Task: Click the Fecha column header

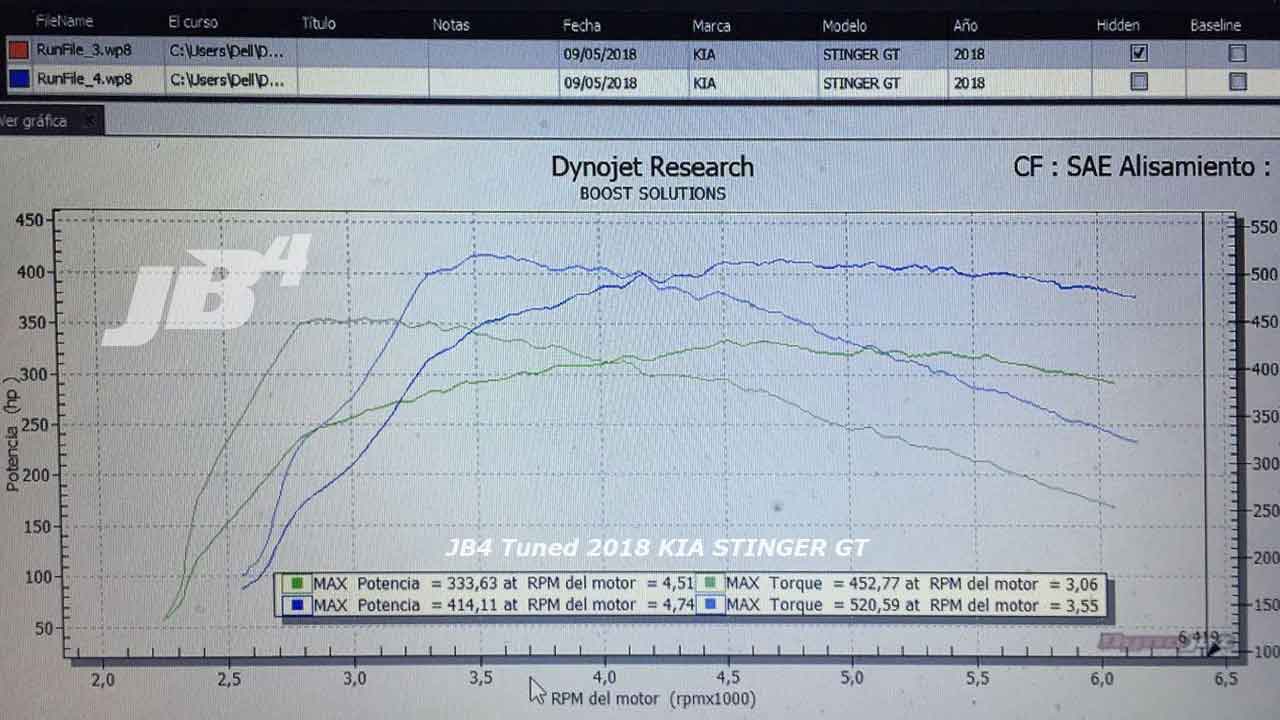Action: click(x=581, y=25)
